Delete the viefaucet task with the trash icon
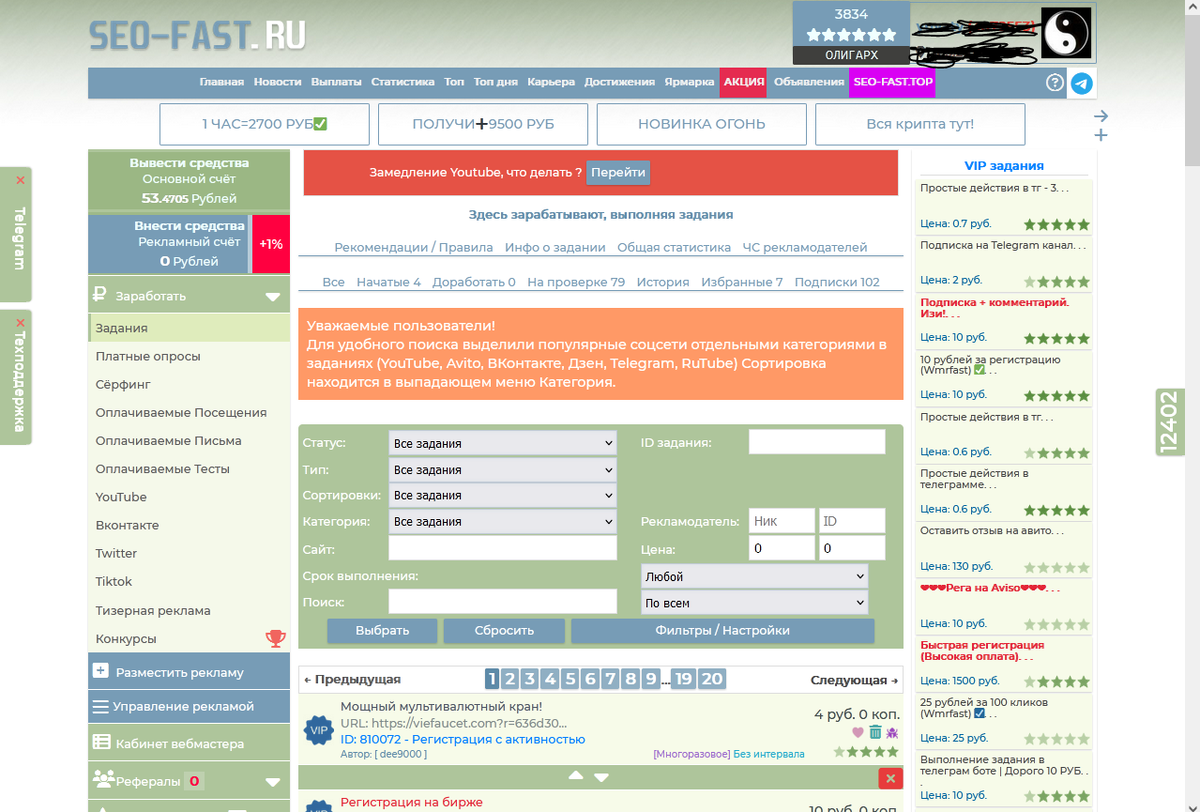1200x812 pixels. pos(875,733)
